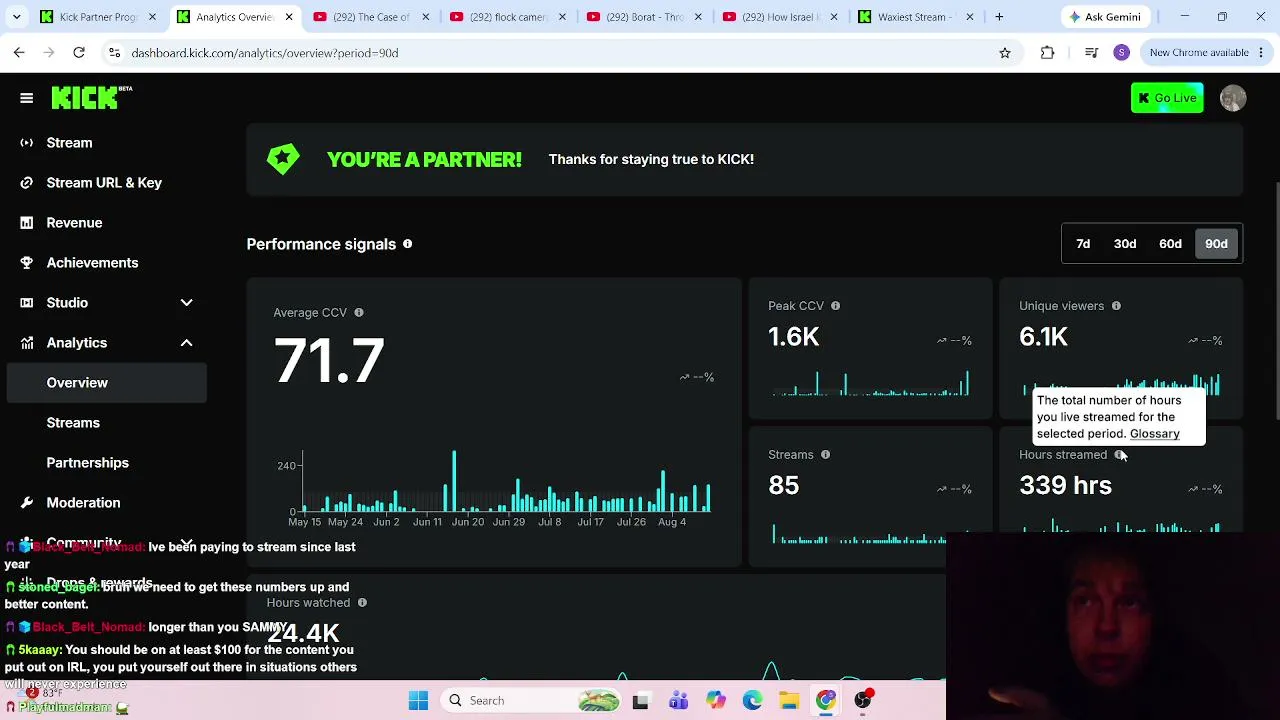Bookmark this page with star icon
This screenshot has width=1280, height=720.
tap(1005, 53)
